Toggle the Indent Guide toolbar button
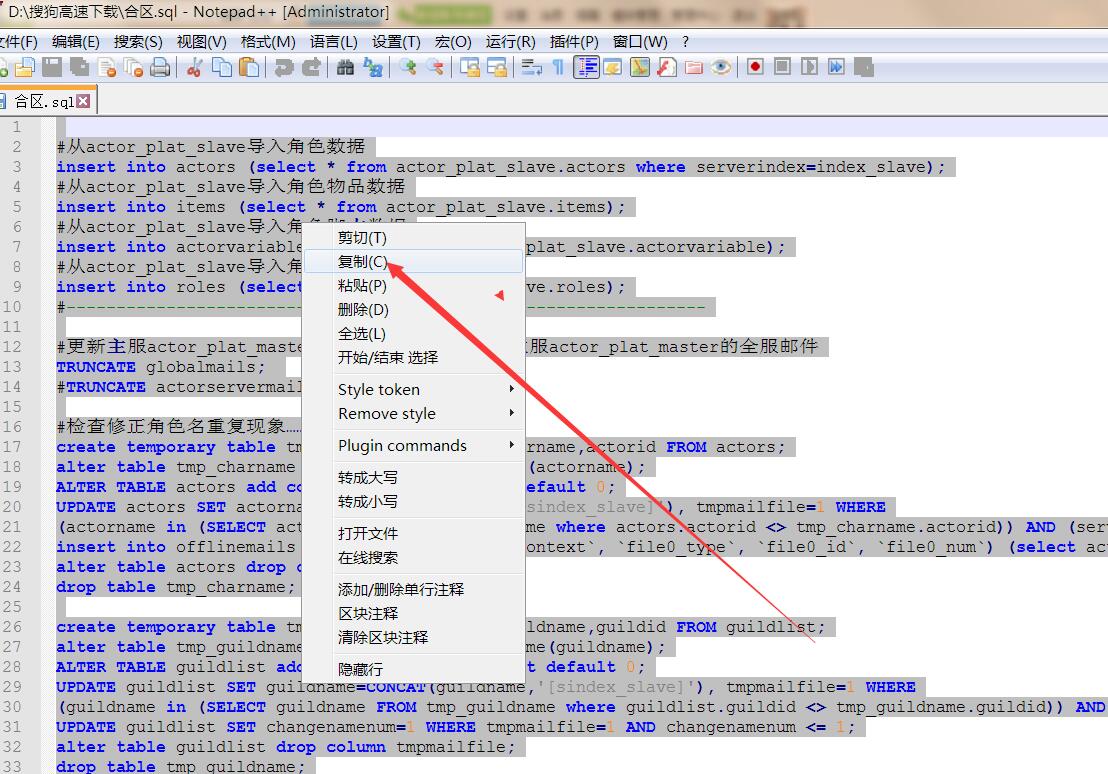Screen dimensions: 1108x774 586,67
